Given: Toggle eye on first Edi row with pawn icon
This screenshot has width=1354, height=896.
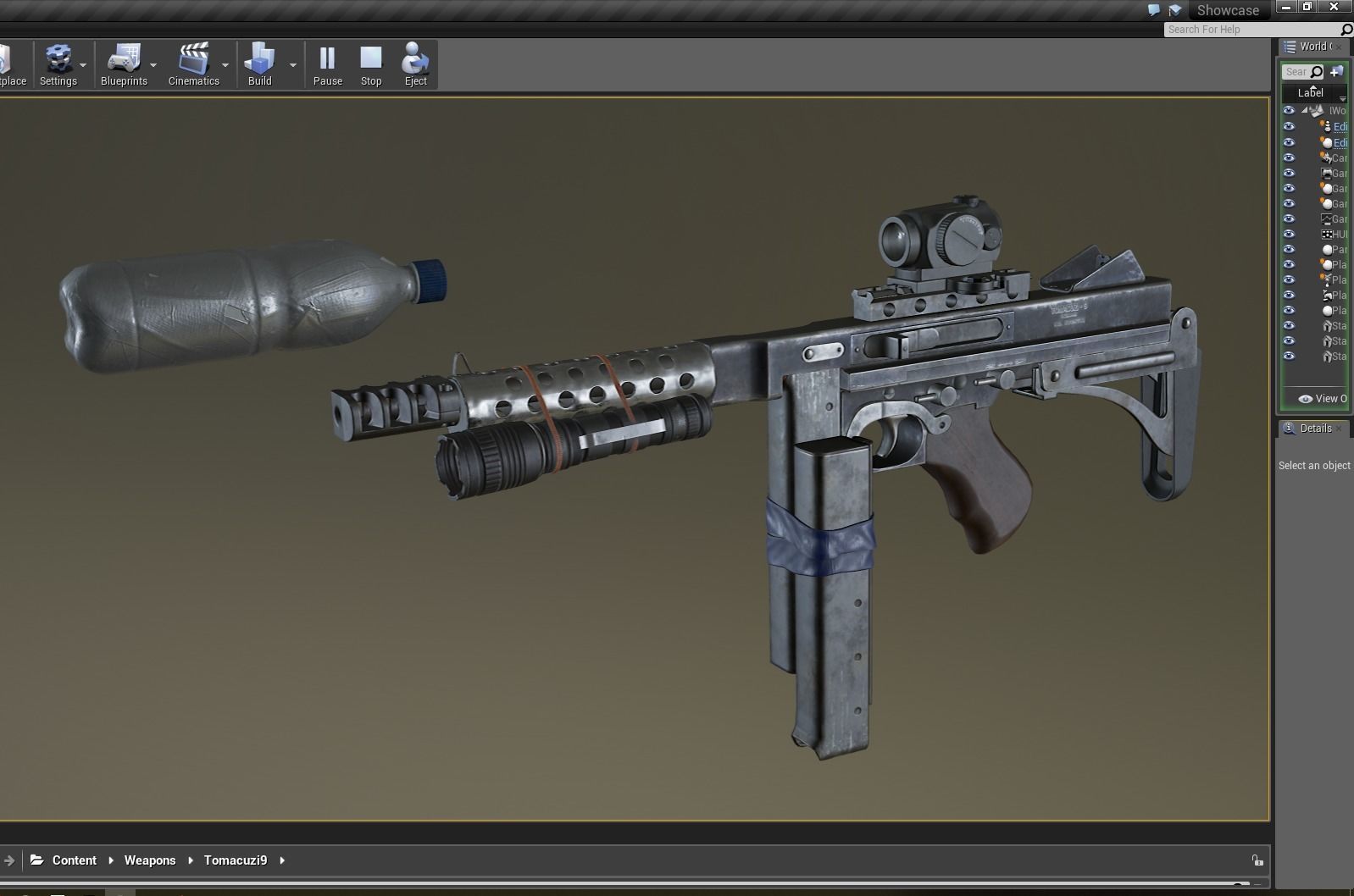Looking at the screenshot, I should click(1289, 127).
